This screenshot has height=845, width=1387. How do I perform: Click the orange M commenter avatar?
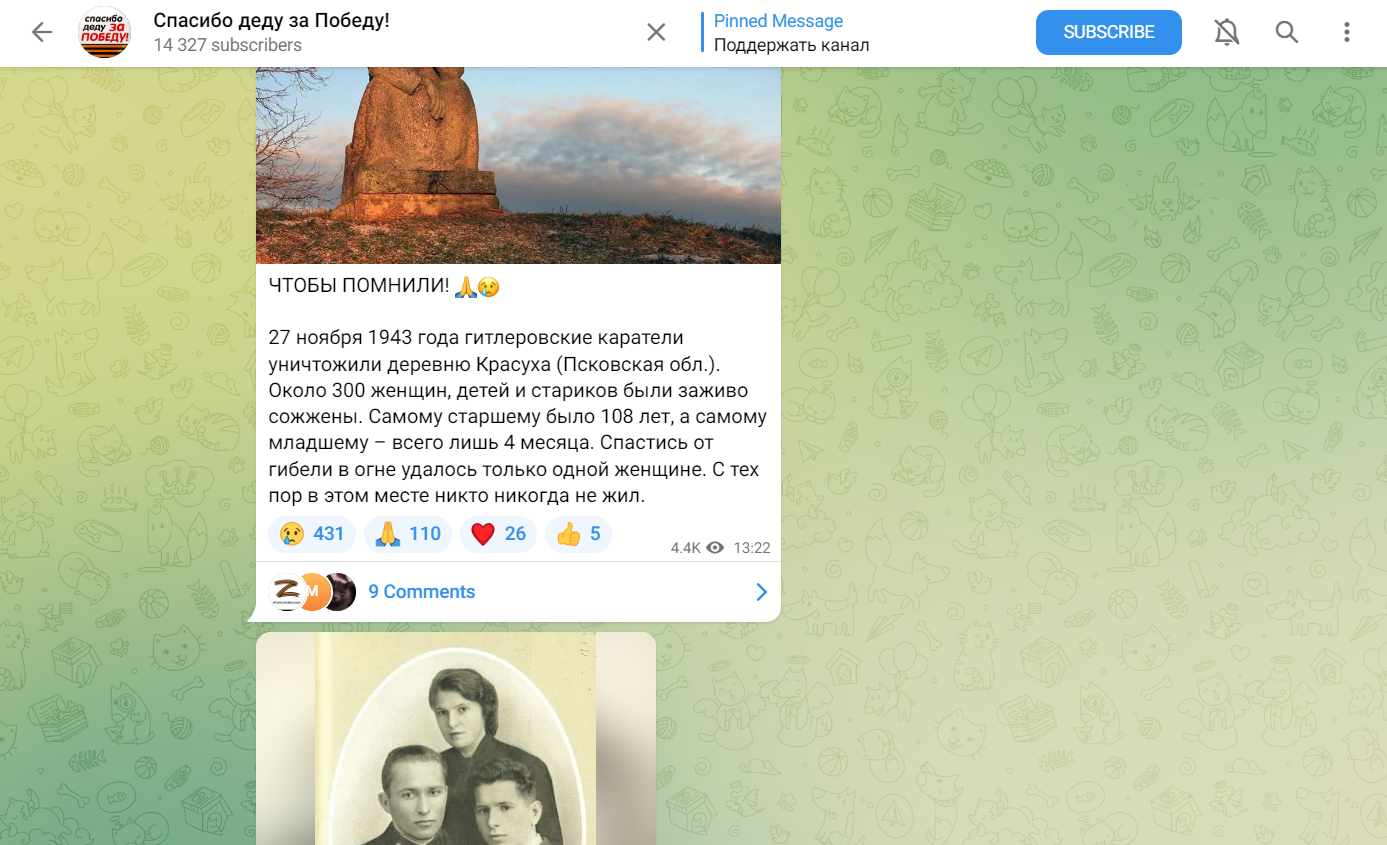coord(313,592)
